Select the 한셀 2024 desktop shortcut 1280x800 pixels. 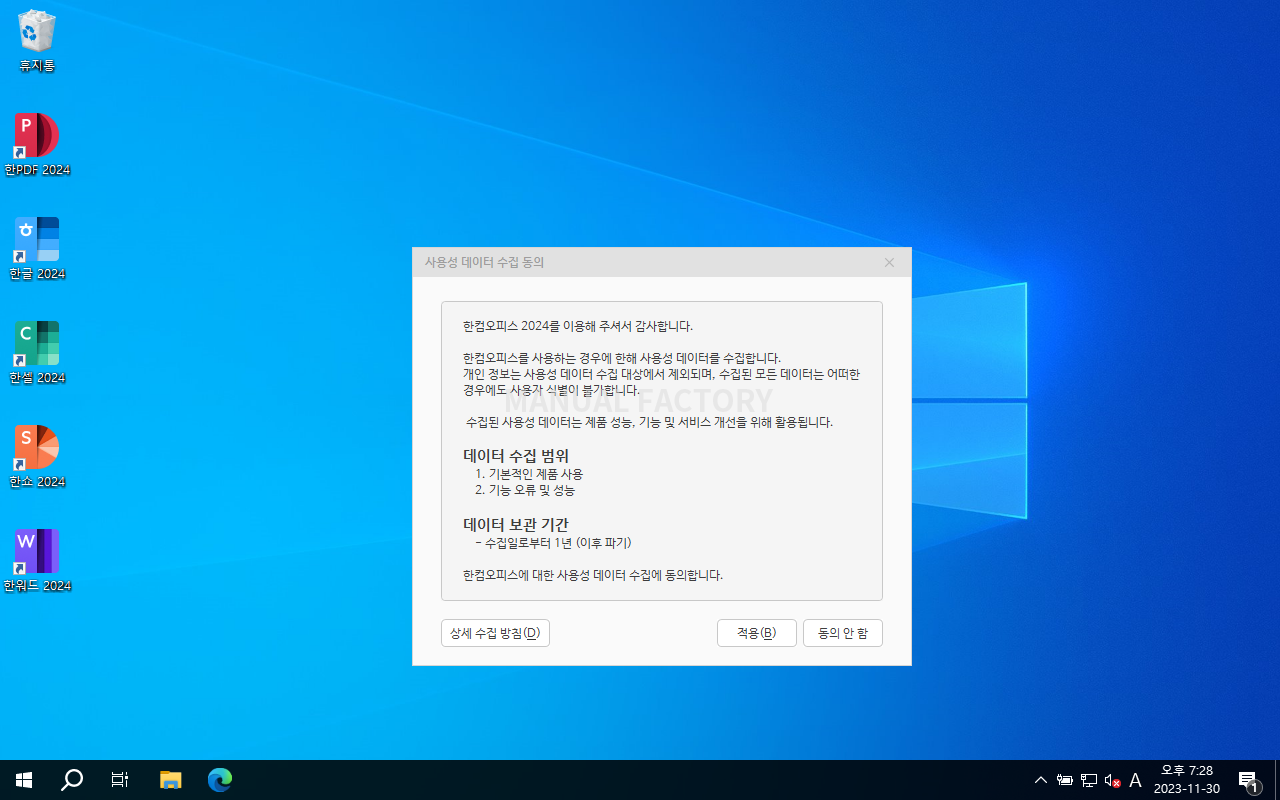click(x=37, y=353)
